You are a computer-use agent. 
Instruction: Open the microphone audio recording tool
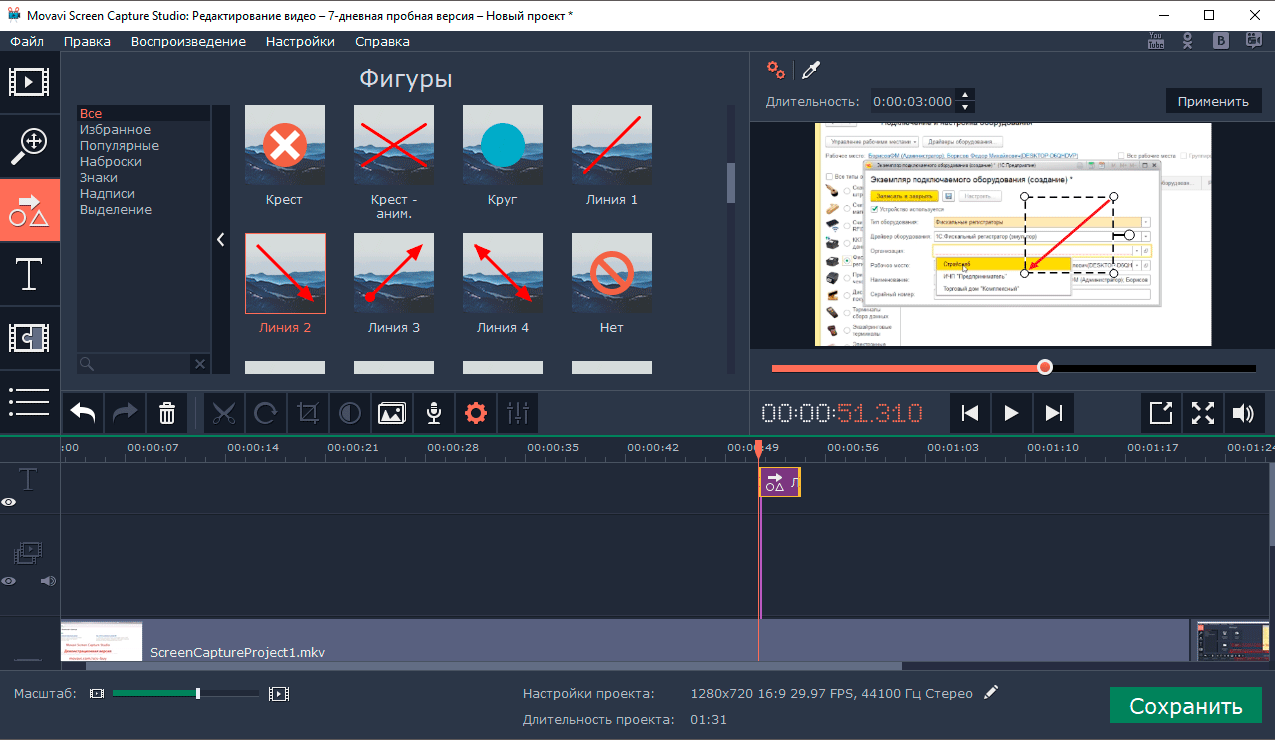(434, 412)
